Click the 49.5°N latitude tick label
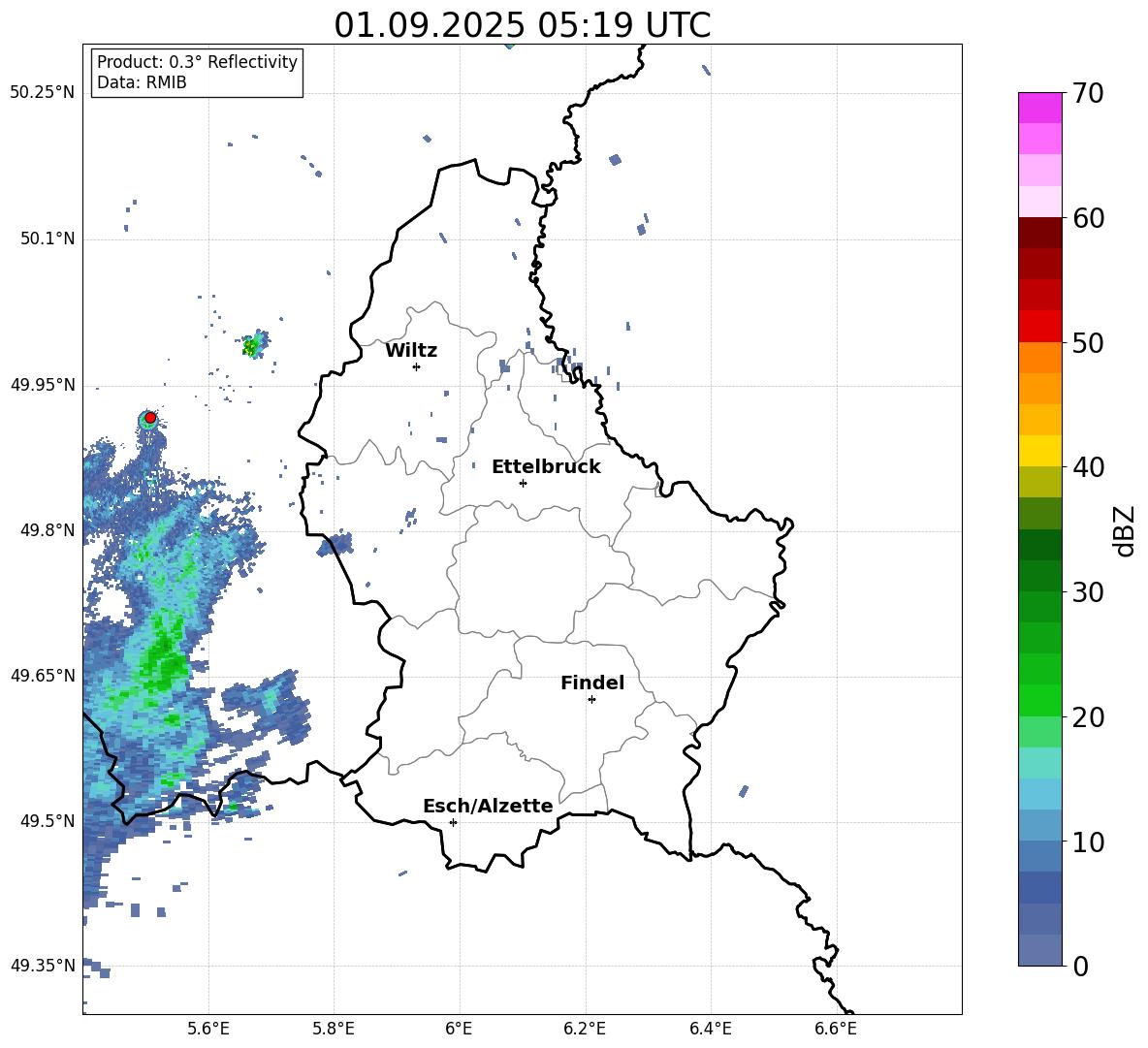The image size is (1148, 1048). coord(48,821)
